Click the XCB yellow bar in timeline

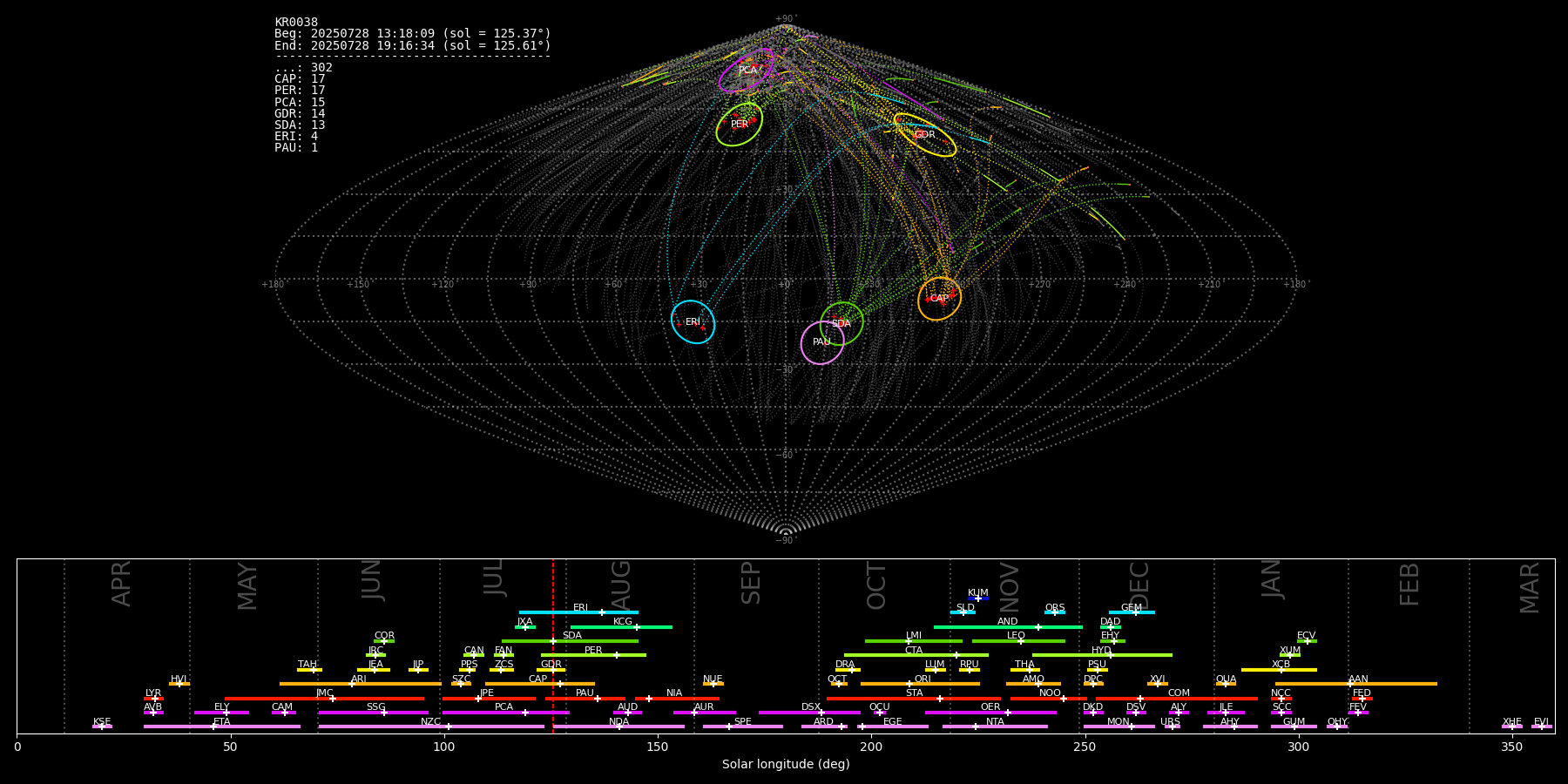[x=1279, y=670]
